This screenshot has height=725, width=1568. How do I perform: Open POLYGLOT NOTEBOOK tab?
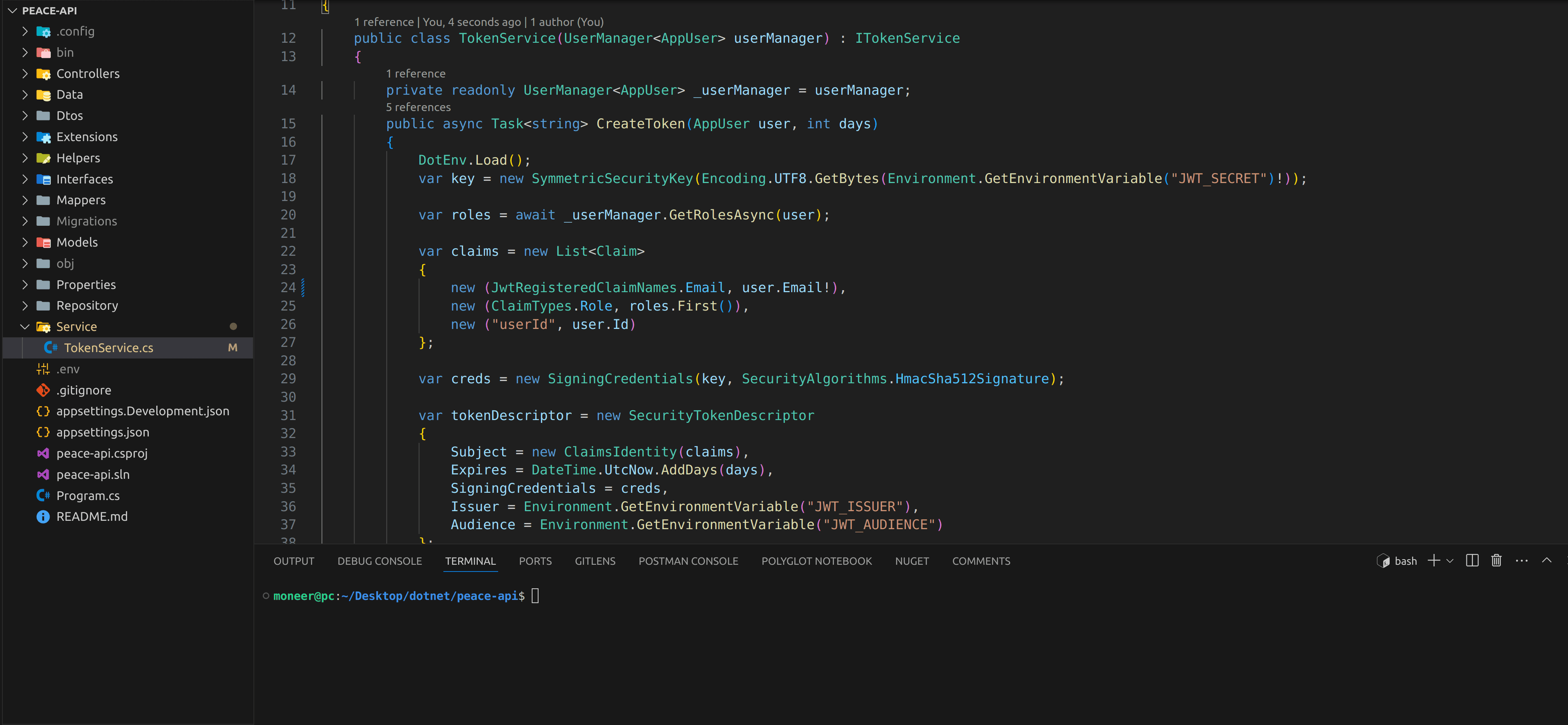tap(816, 560)
